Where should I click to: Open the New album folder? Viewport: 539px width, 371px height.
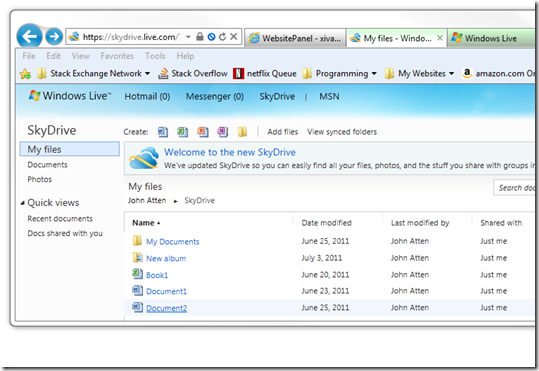pyautogui.click(x=166, y=259)
